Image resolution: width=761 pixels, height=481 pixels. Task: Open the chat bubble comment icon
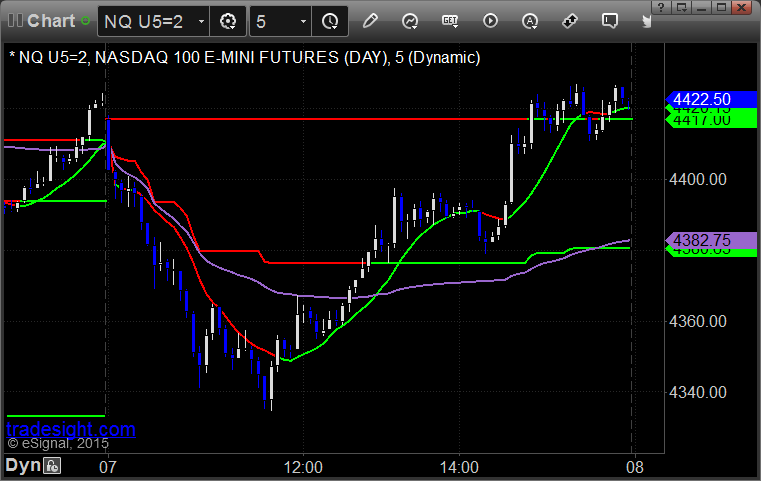click(610, 21)
